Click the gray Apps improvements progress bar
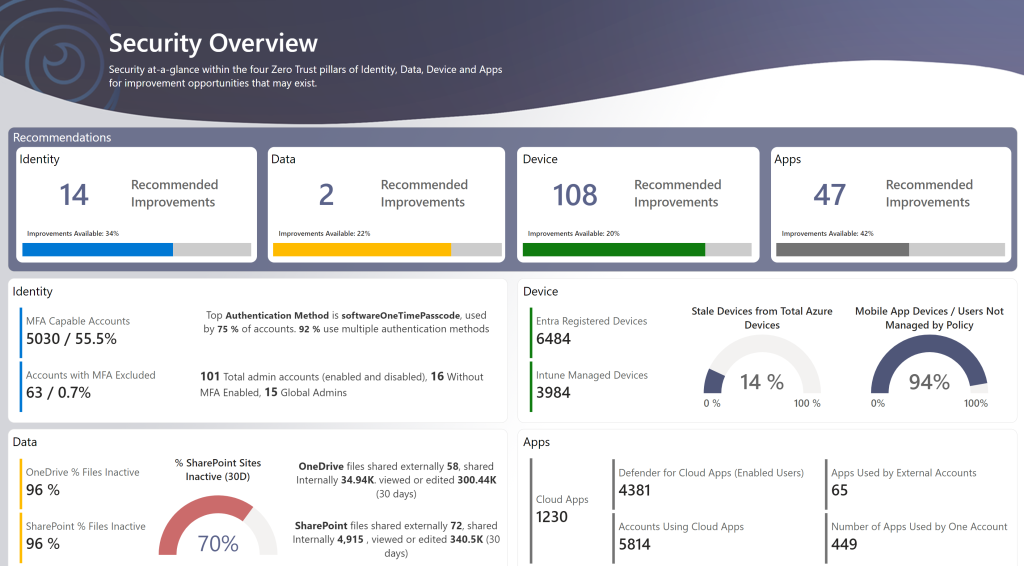The height and width of the screenshot is (566, 1024). pyautogui.click(x=842, y=249)
